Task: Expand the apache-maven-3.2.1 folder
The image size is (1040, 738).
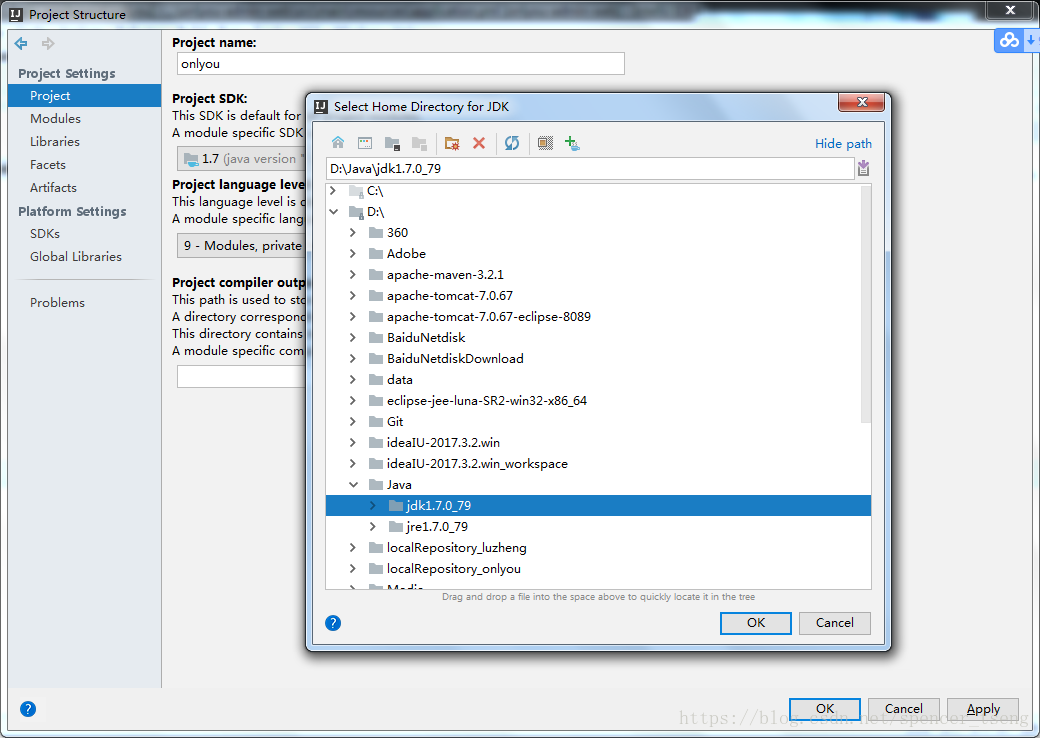Action: (x=353, y=275)
